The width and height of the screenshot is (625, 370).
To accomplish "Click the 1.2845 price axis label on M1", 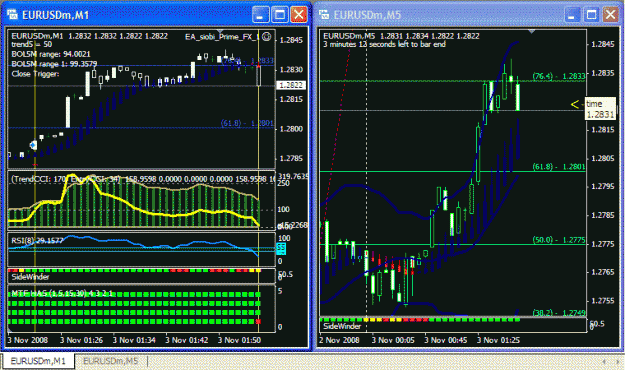I will 291,40.
